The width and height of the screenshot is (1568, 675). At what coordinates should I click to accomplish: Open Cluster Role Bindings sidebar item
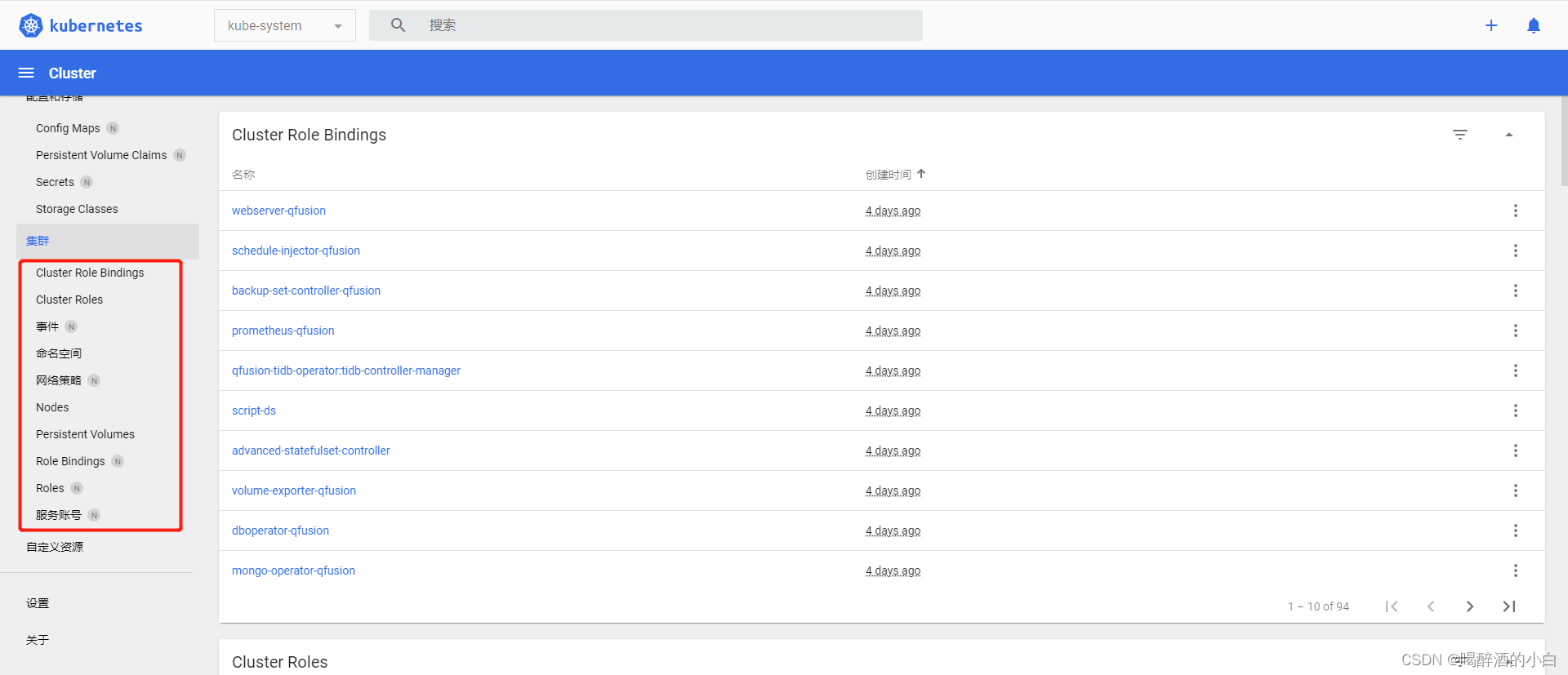coord(90,273)
